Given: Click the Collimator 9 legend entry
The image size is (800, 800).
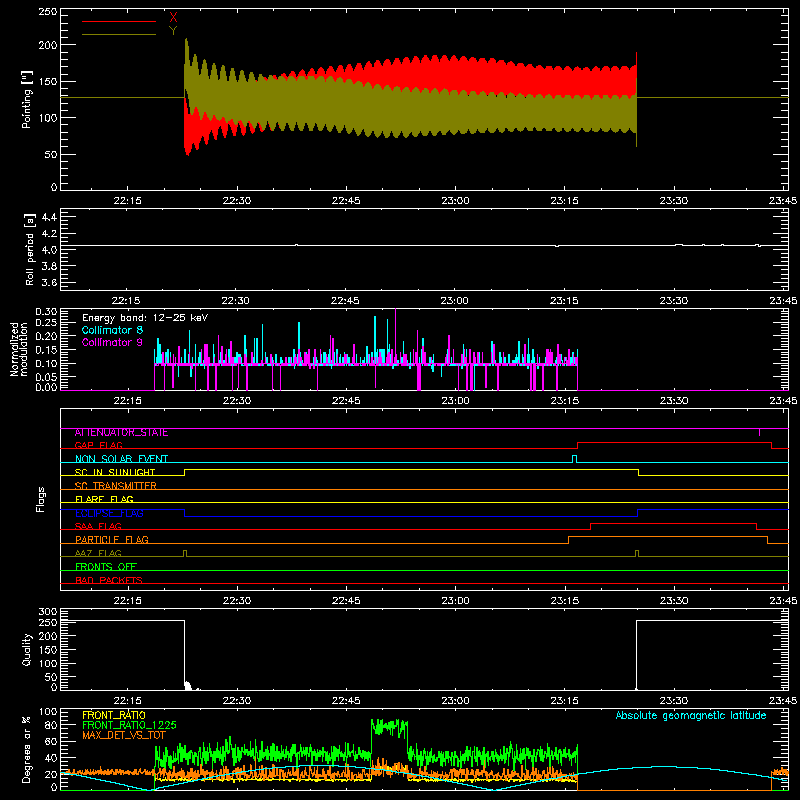Looking at the screenshot, I should [112, 342].
